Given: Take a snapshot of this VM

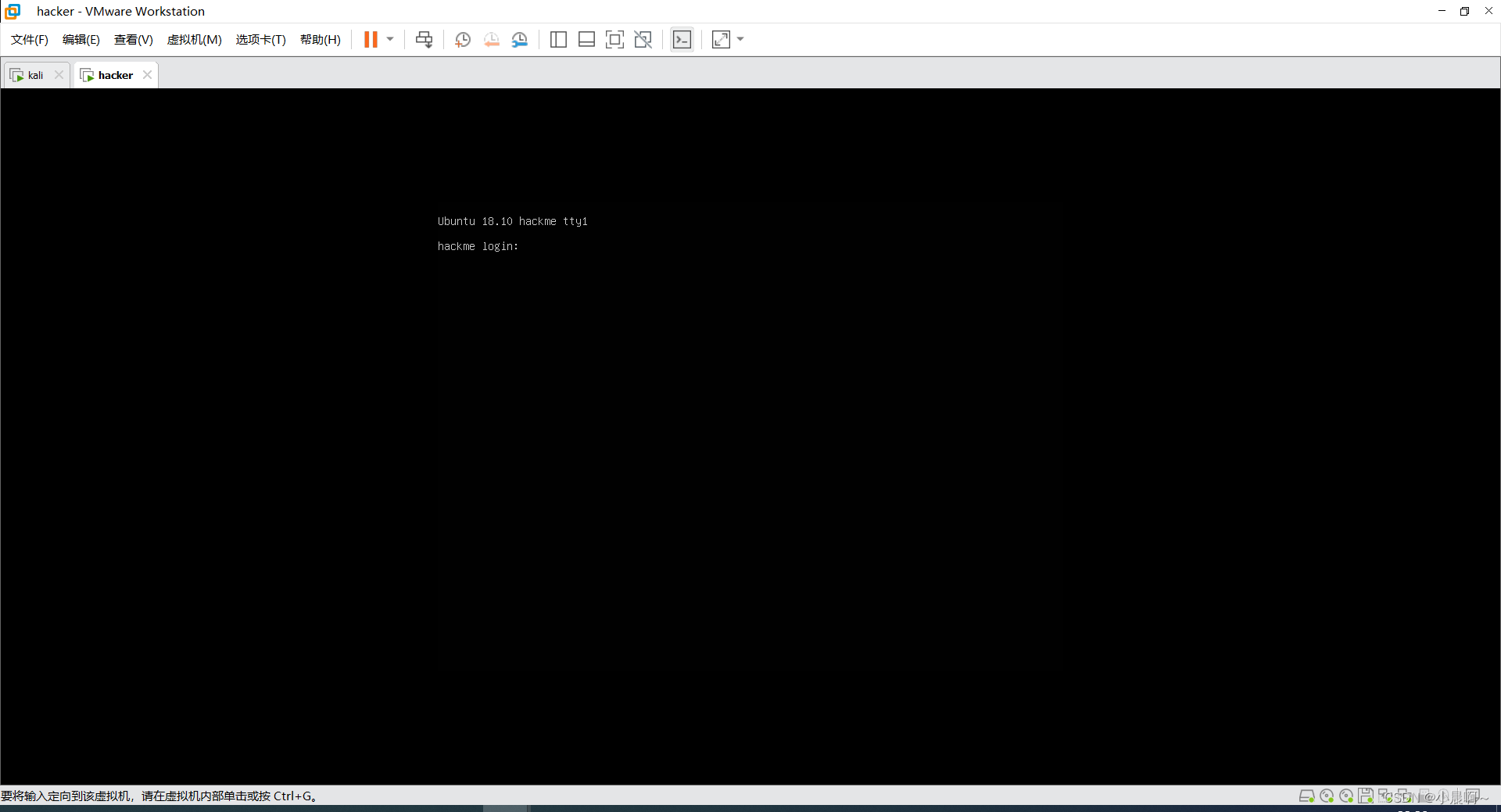Looking at the screenshot, I should tap(463, 40).
